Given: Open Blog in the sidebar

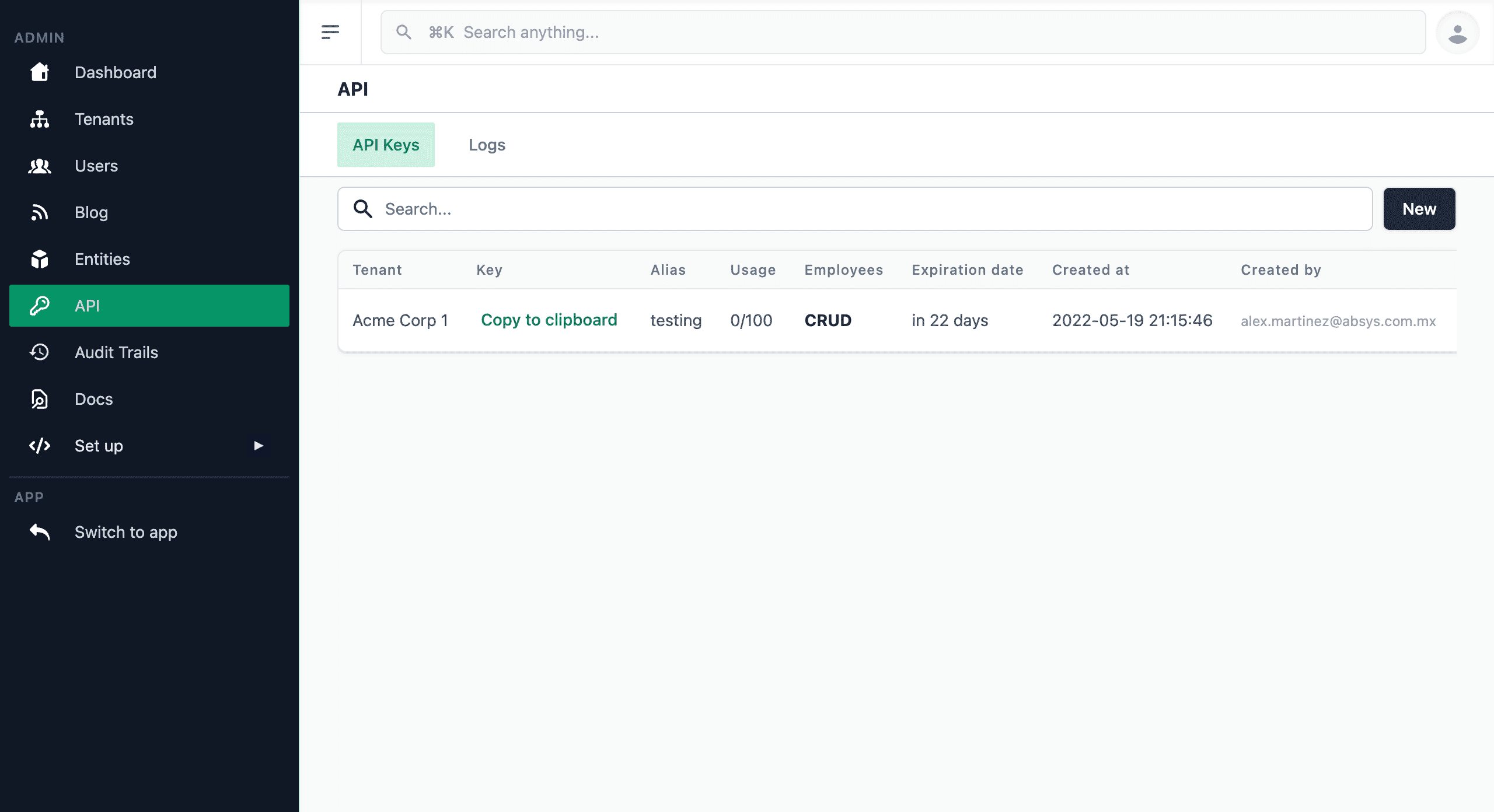Looking at the screenshot, I should tap(149, 212).
